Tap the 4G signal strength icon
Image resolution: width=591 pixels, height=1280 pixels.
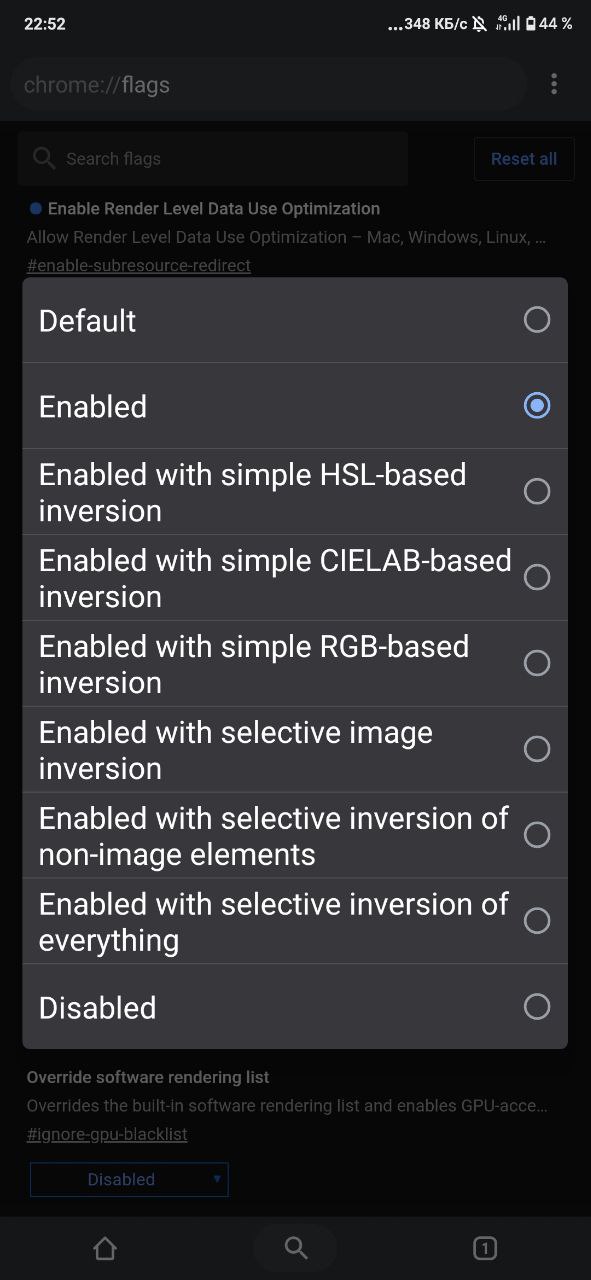[508, 23]
